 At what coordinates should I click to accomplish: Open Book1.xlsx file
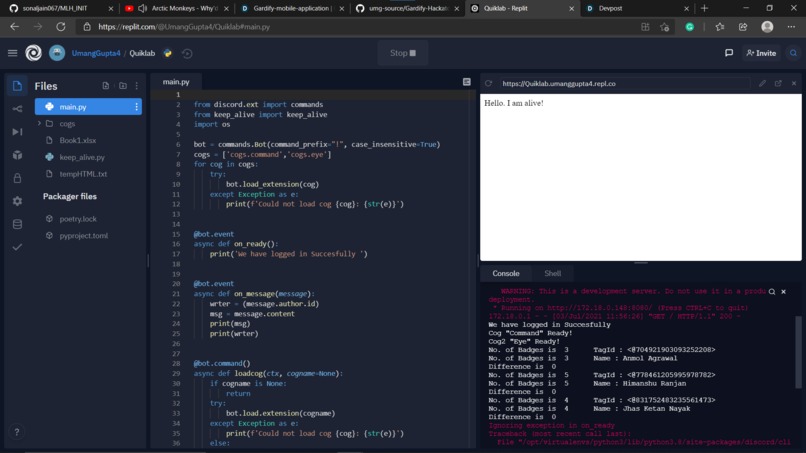77,140
